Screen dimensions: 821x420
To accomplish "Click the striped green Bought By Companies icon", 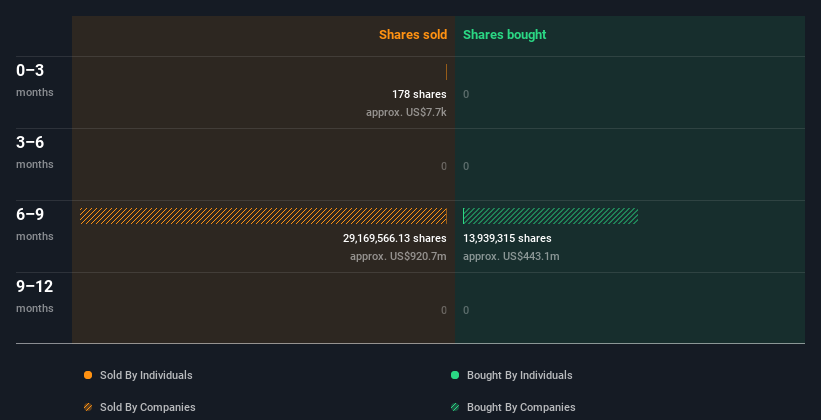I will click(x=455, y=407).
